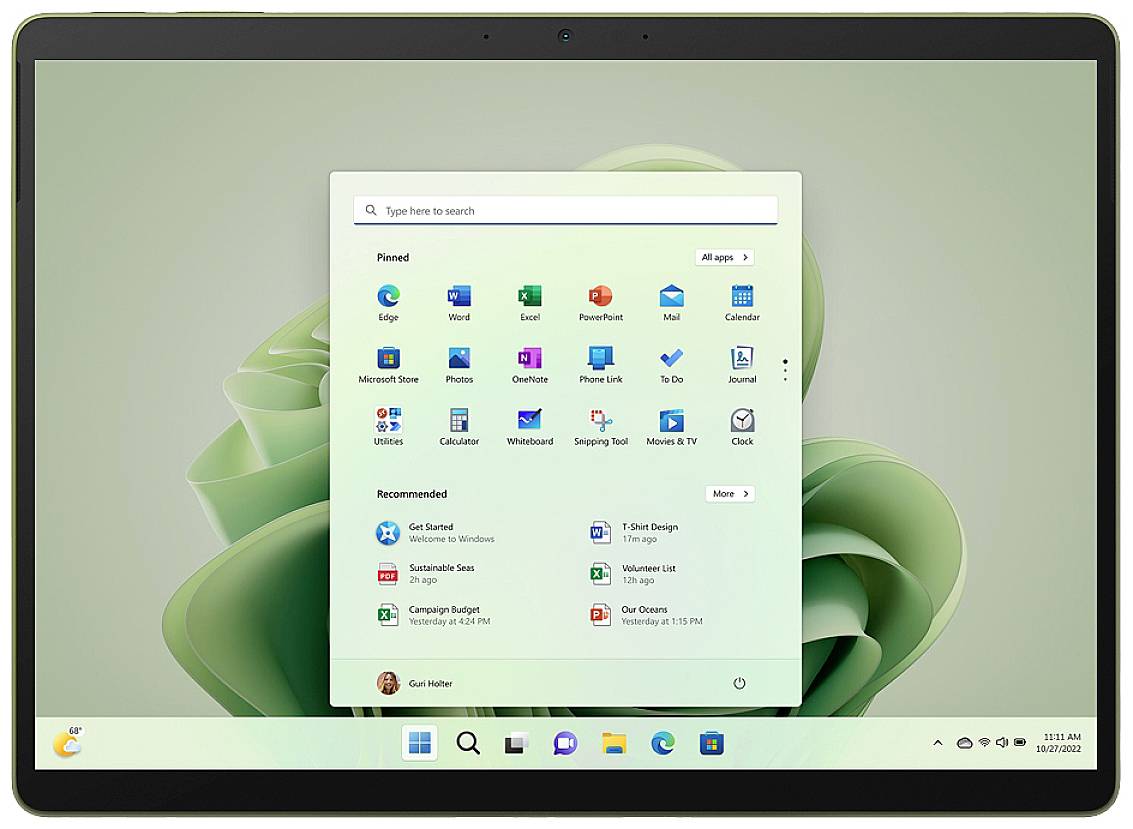Adjust the volume control in the tray
This screenshot has height=829, width=1133.
coord(1003,743)
